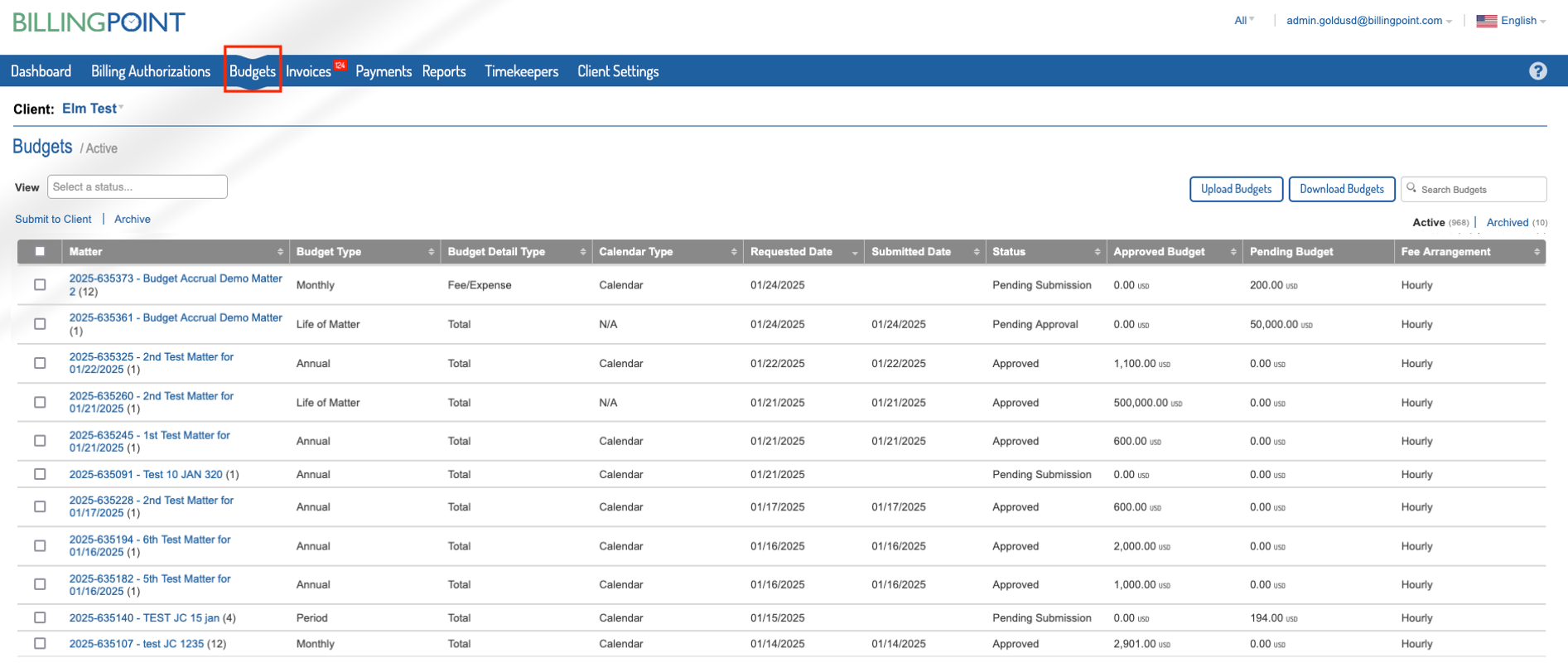
Task: Click the Download Budgets button
Action: click(x=1341, y=189)
